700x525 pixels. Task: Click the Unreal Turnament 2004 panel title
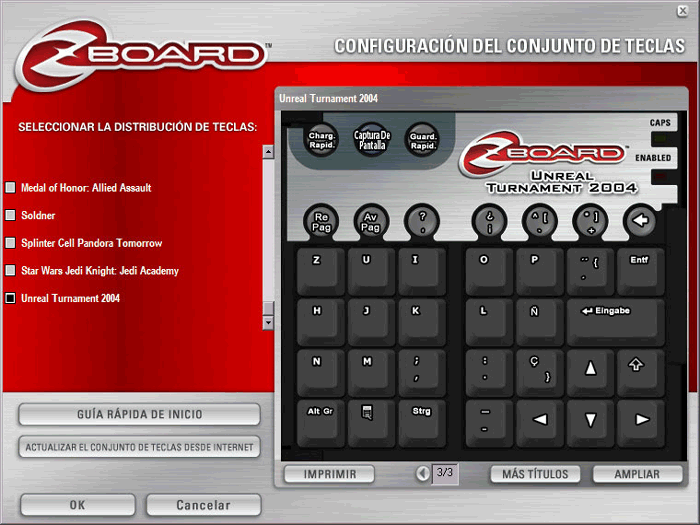pyautogui.click(x=328, y=98)
